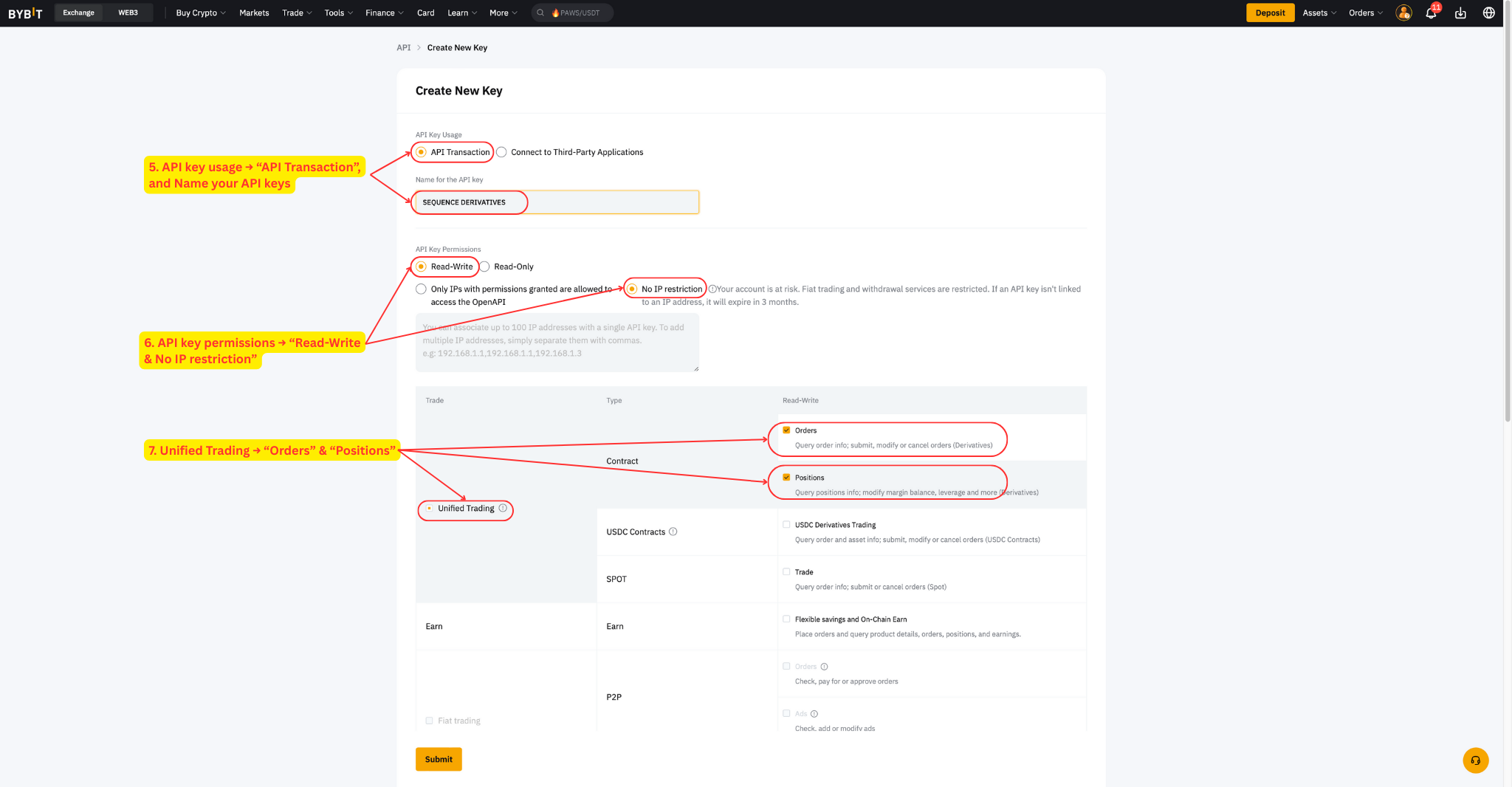Click the info icon beside USDC Contracts

pos(673,532)
